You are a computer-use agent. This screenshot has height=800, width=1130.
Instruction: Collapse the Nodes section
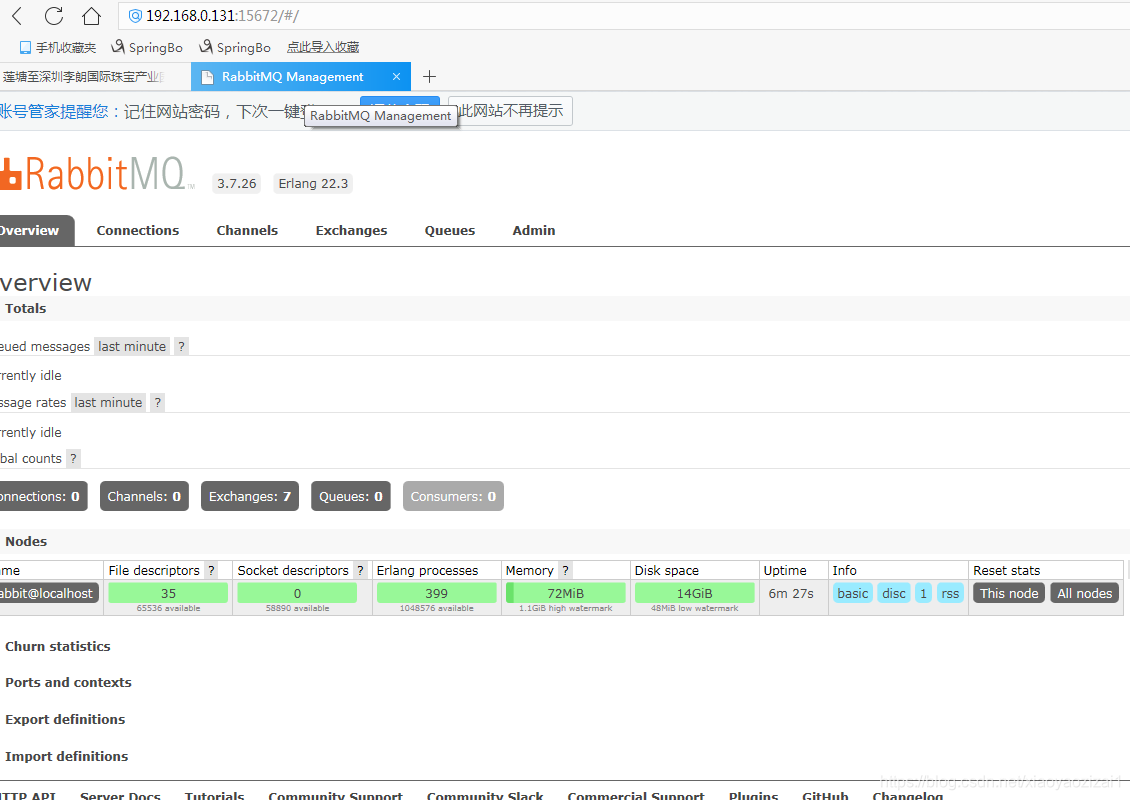click(x=26, y=542)
